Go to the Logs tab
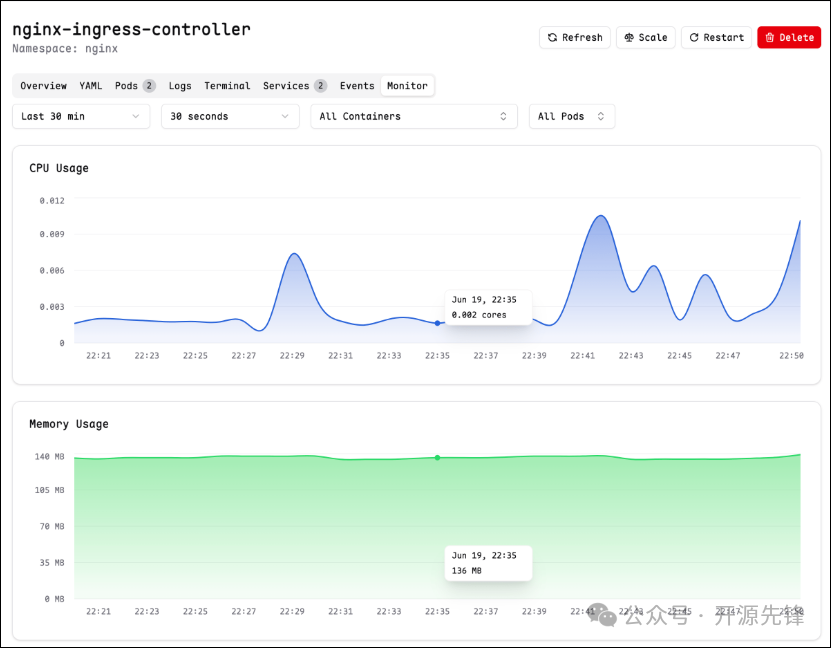The image size is (831, 648). (x=180, y=86)
